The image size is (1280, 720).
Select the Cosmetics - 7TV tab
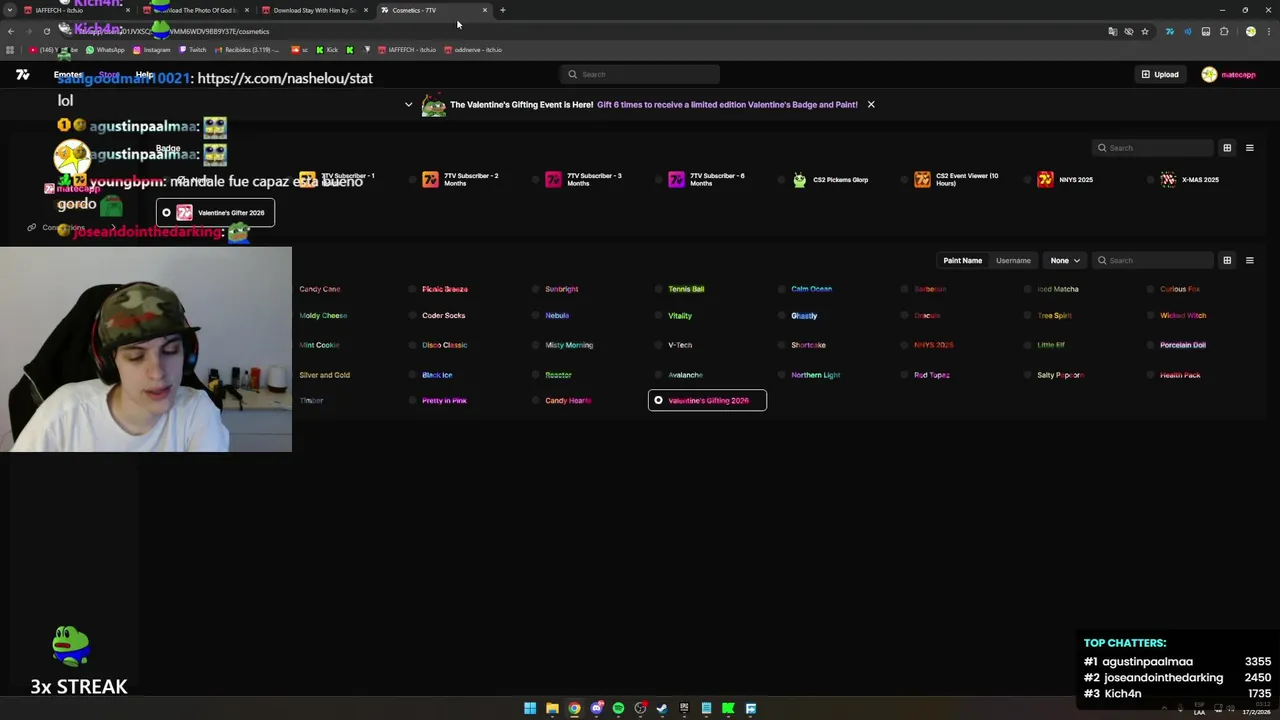coord(434,10)
